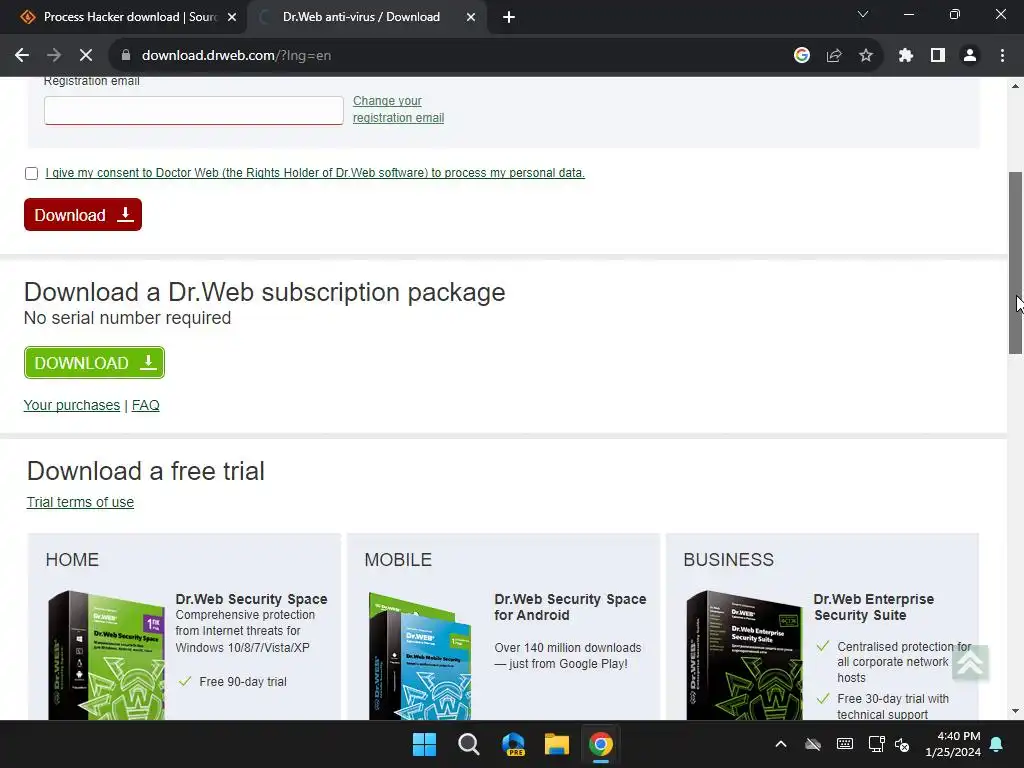Screen dimensions: 1024x768
Task: Click the MOBILE category heading
Action: [398, 560]
